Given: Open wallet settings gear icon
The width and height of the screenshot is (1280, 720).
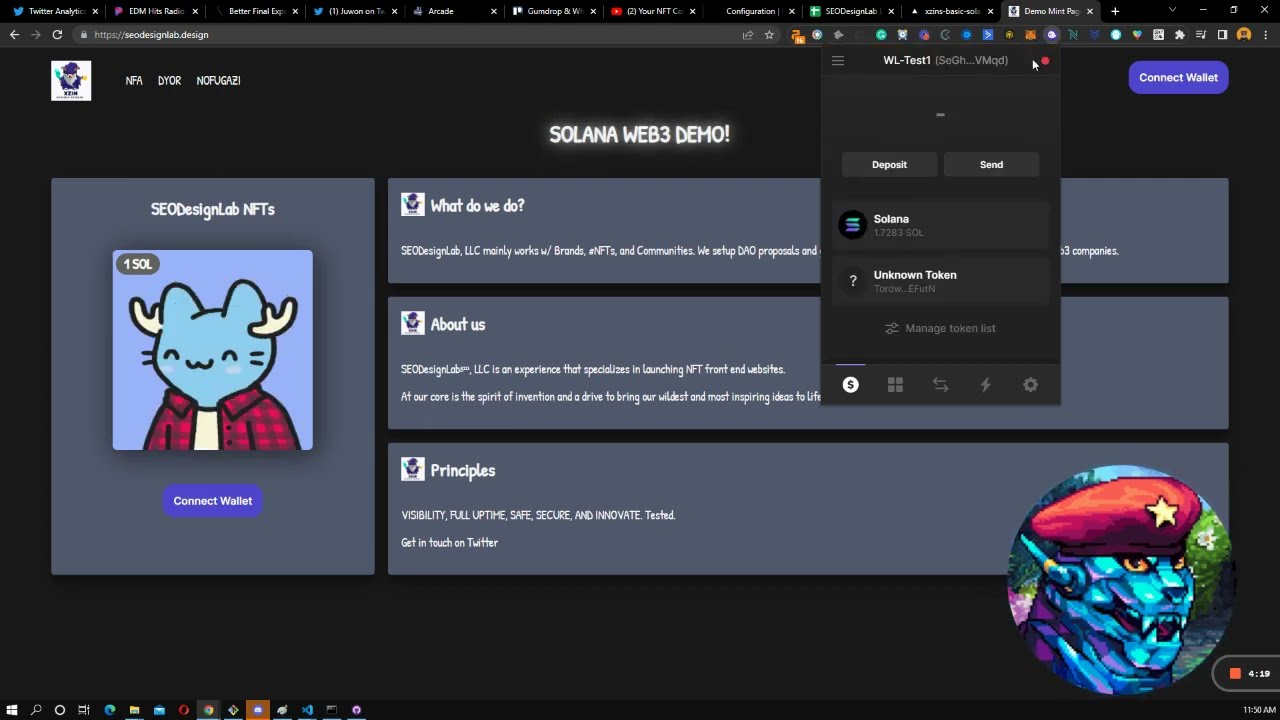Looking at the screenshot, I should (1030, 385).
